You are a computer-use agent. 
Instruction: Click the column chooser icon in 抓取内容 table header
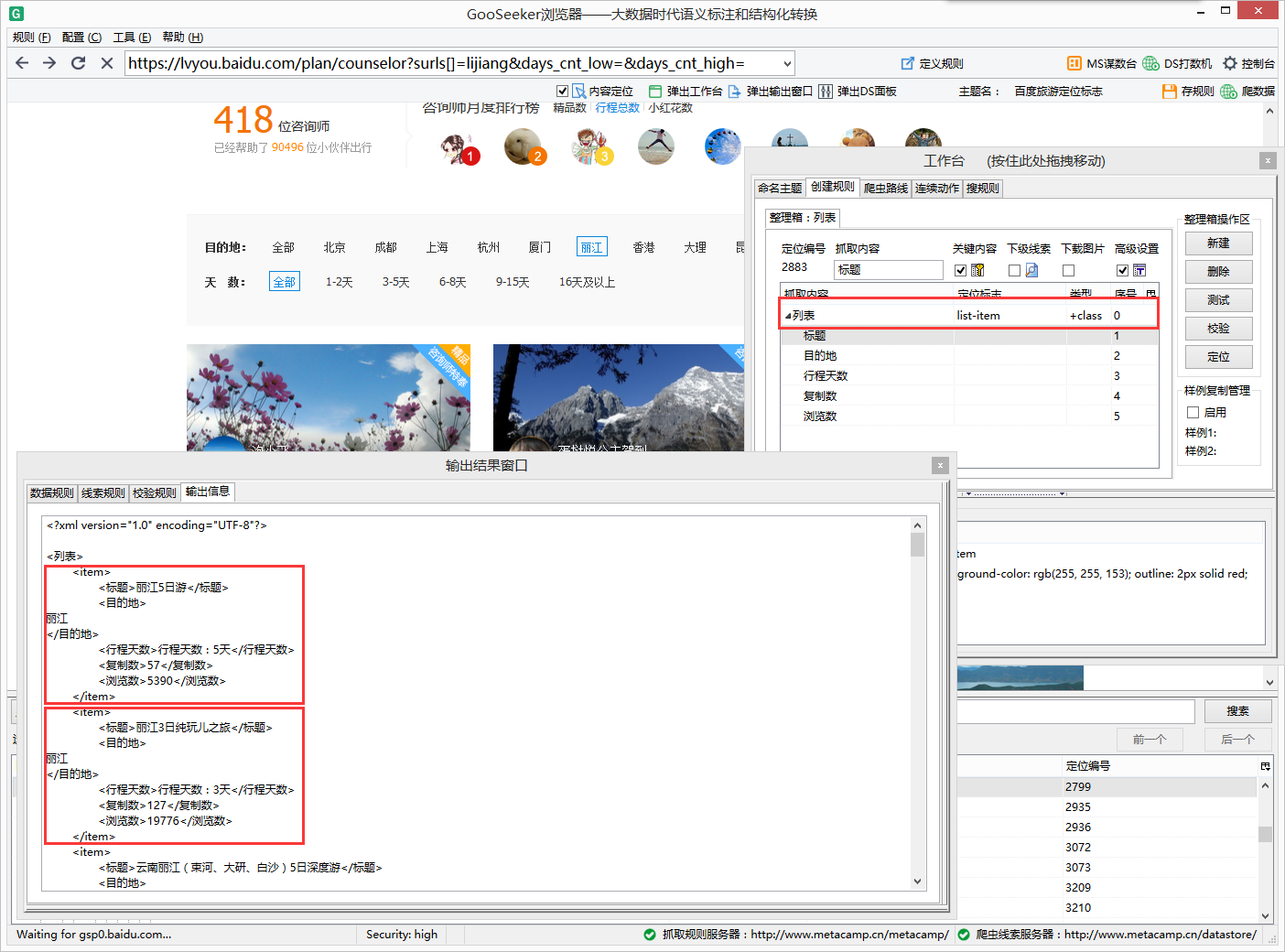[x=1150, y=293]
